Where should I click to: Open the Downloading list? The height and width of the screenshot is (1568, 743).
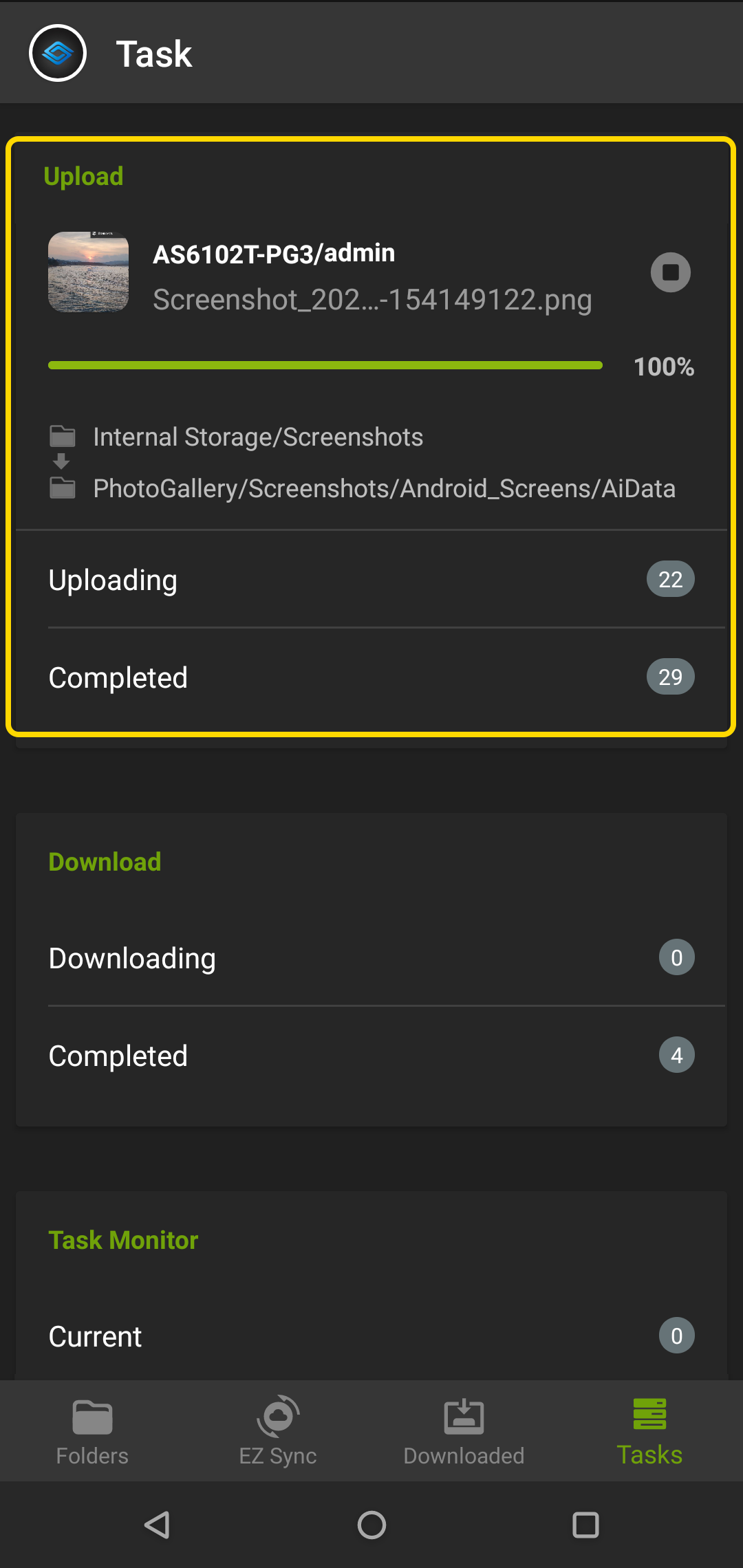coord(371,958)
